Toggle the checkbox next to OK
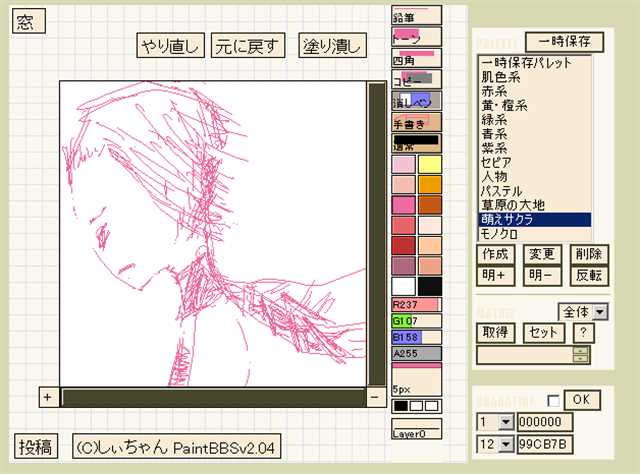640x474 pixels. (553, 400)
